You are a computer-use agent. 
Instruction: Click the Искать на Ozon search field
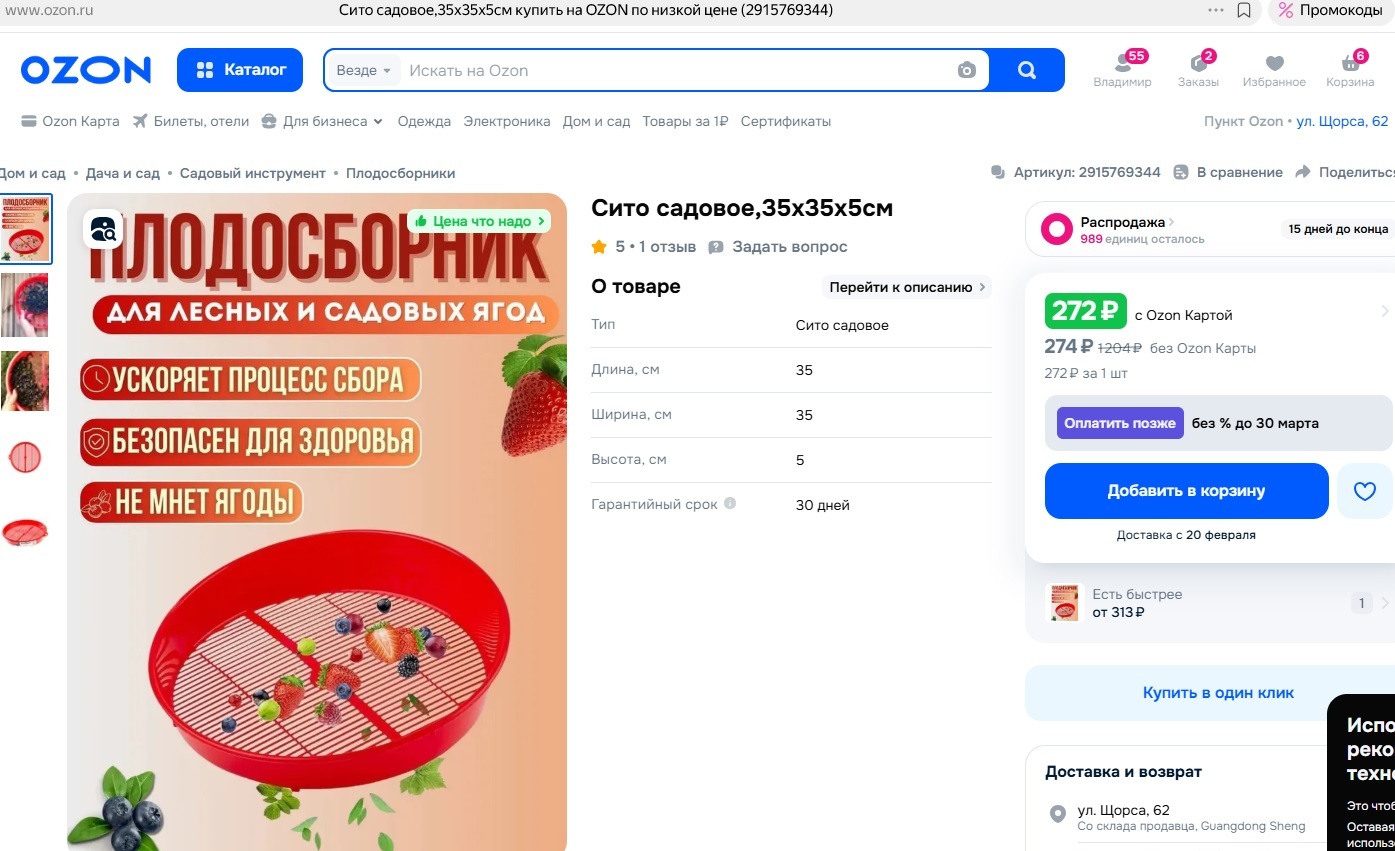coord(670,70)
